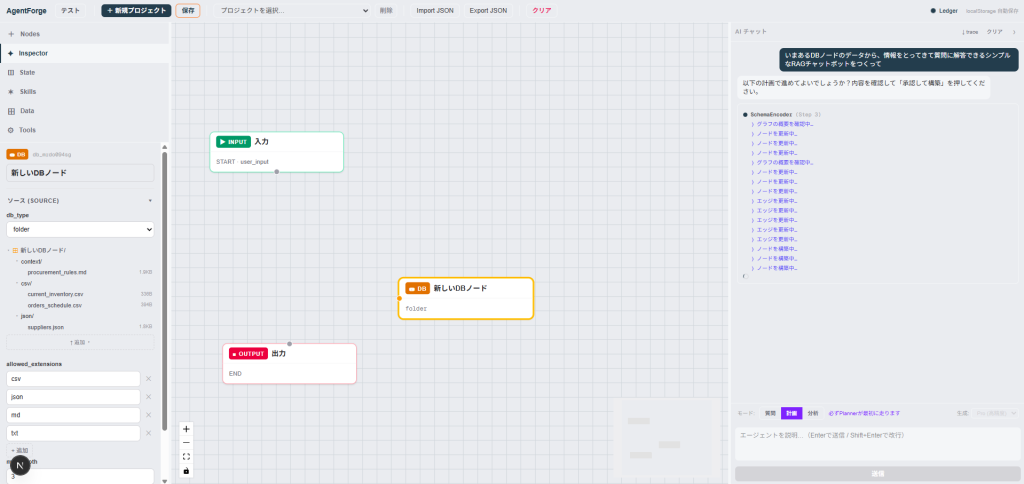The width and height of the screenshot is (1024, 484).
Task: Select the 出力 OUTPUT node
Action: point(289,364)
